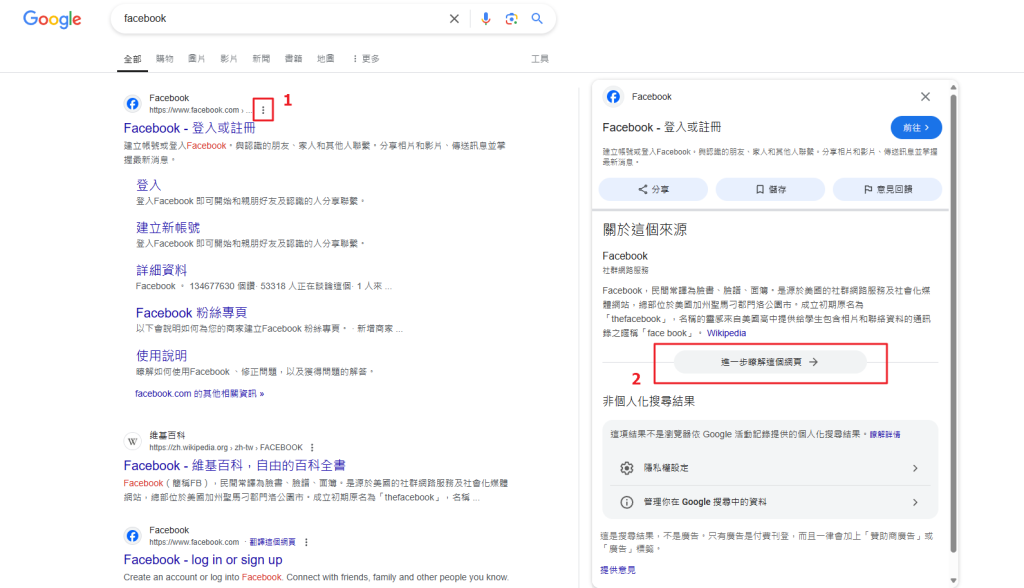Start voice search with microphone icon

click(486, 19)
